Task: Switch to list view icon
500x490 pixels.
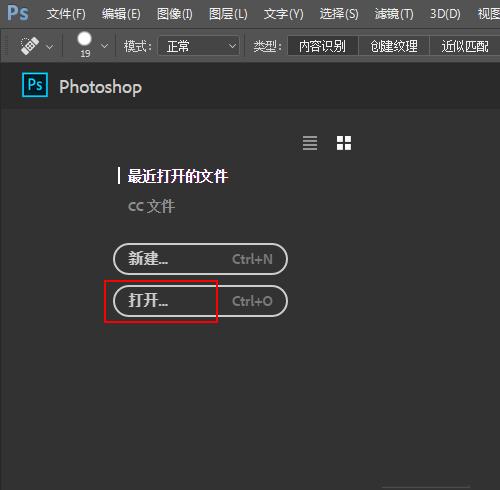Action: [x=310, y=143]
